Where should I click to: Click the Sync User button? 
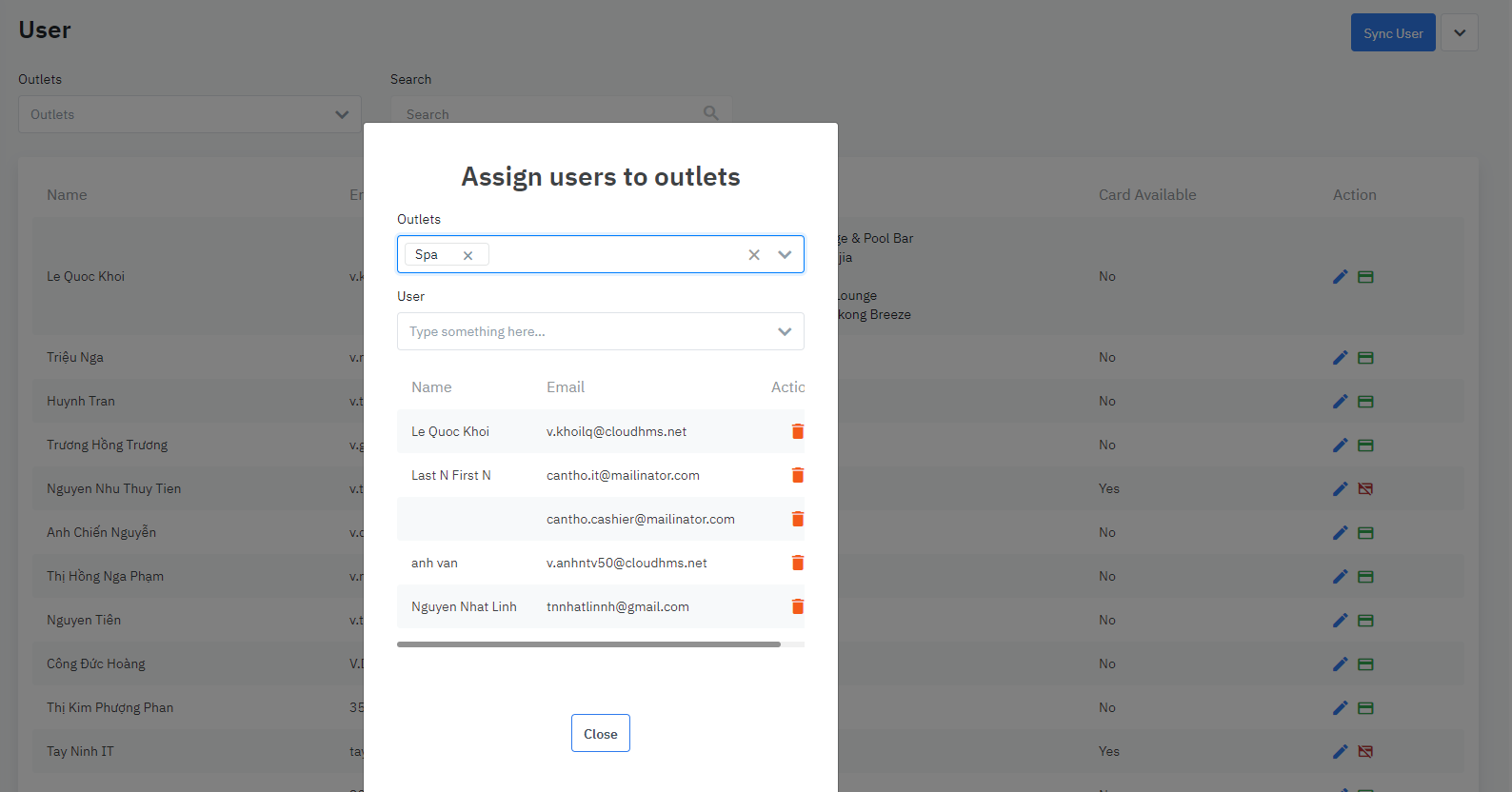coord(1392,33)
